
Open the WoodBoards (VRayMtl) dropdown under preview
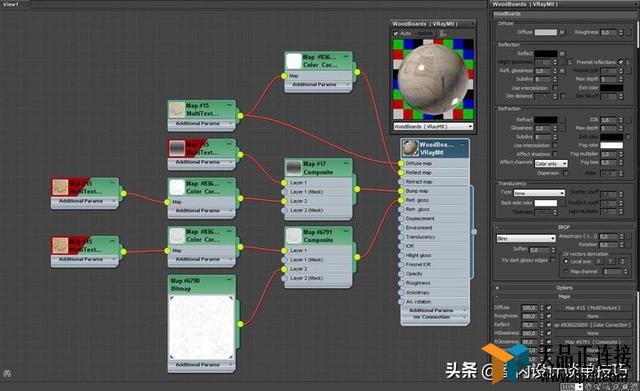tap(433, 127)
